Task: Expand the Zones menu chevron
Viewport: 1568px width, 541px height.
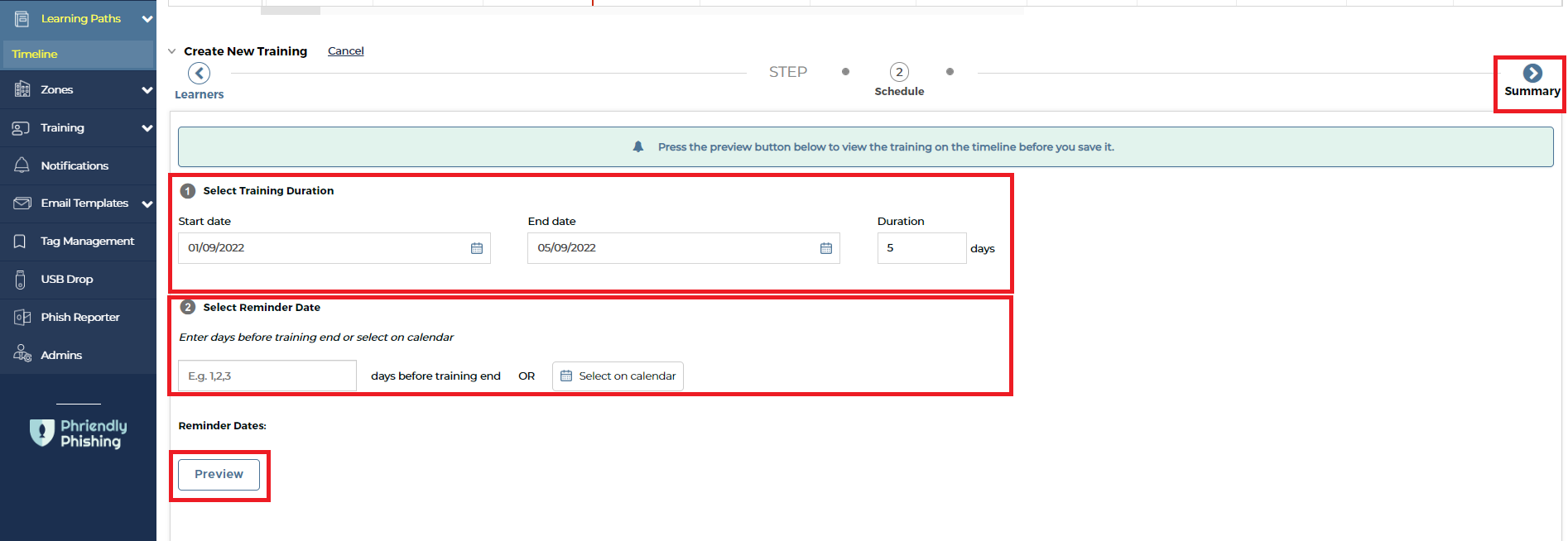Action: pyautogui.click(x=147, y=89)
